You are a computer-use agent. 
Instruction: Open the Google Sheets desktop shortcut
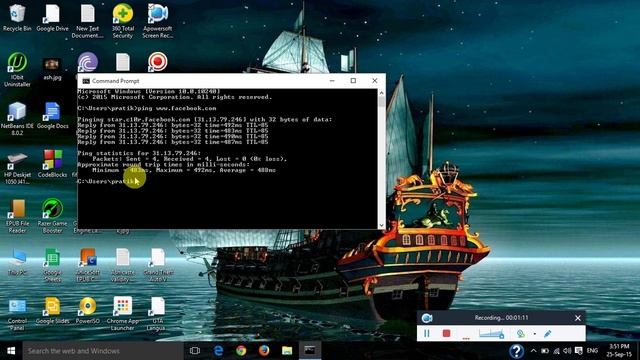[x=52, y=265]
